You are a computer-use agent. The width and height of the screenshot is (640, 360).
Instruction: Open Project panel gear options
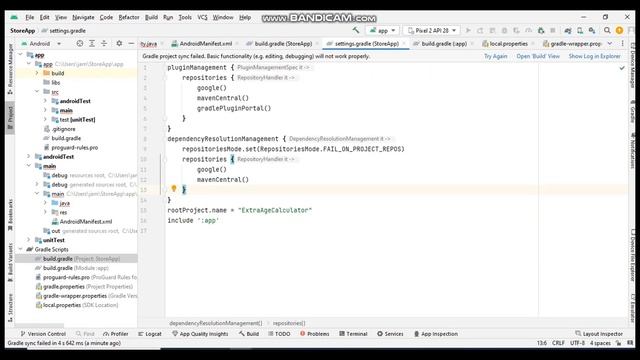[x=119, y=43]
